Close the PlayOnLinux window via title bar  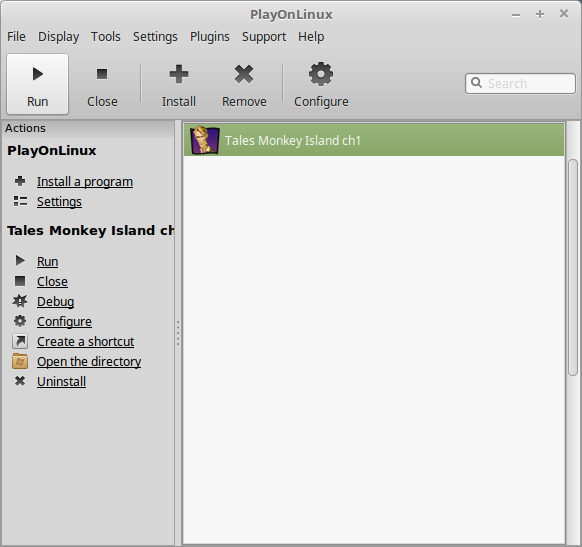pos(564,14)
